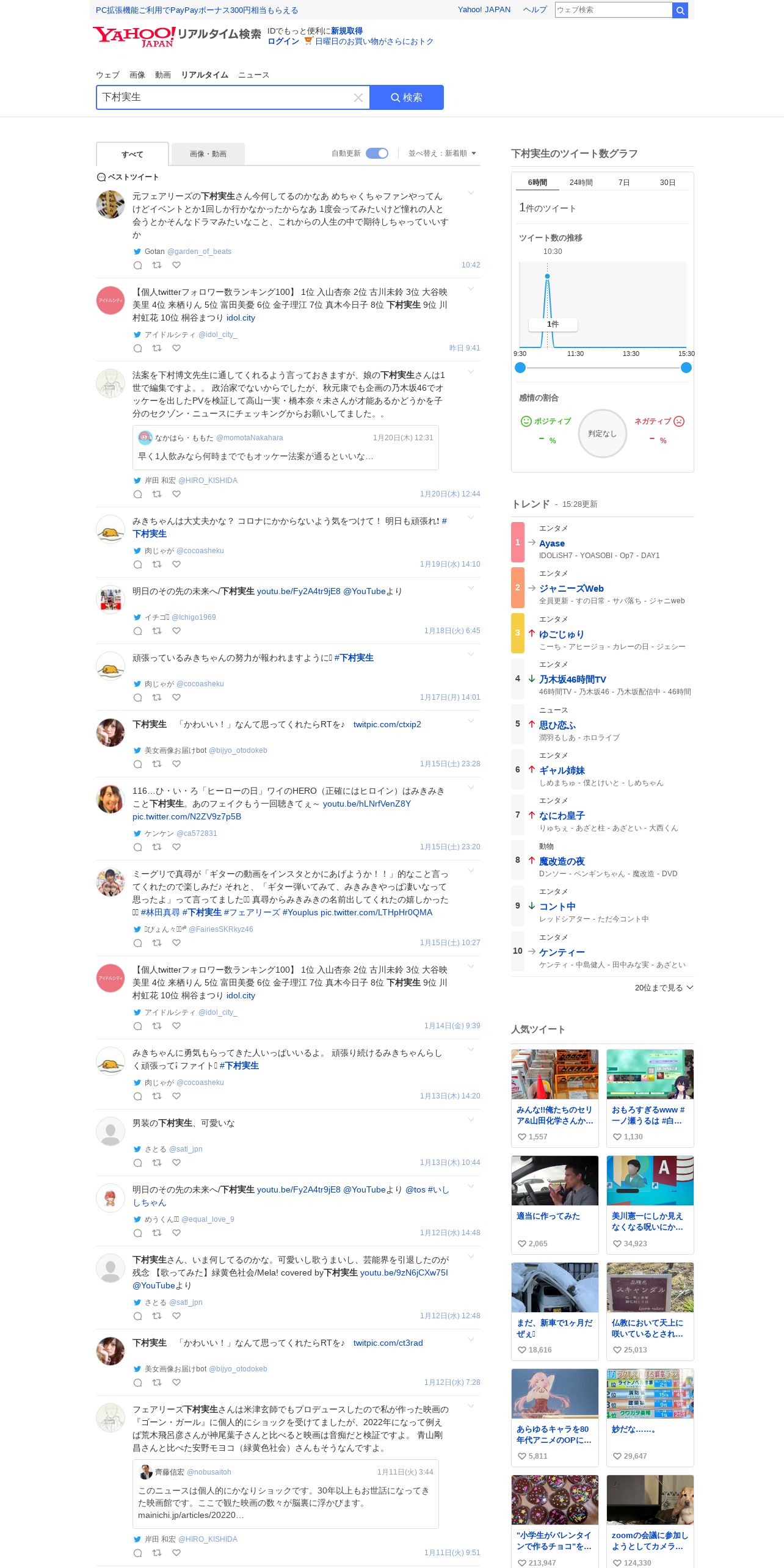Open the 画像 search category
The image size is (784, 1568).
click(x=137, y=75)
